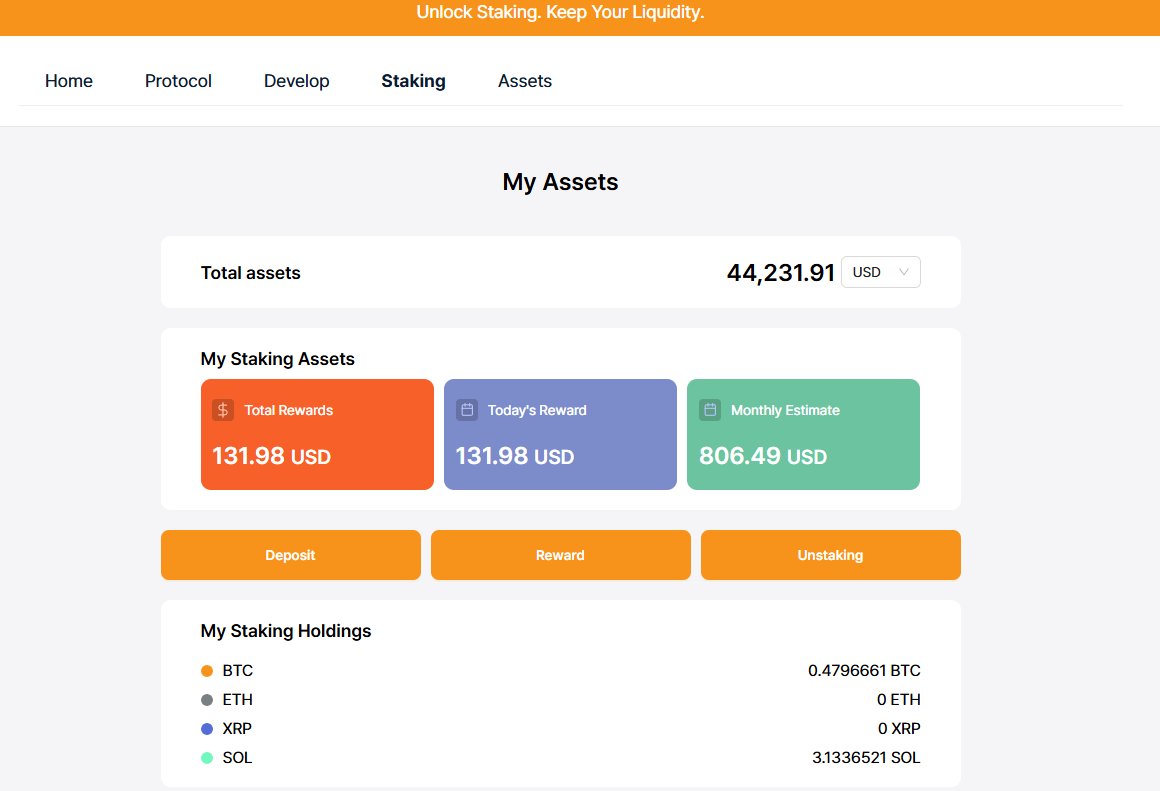Click the 0.4796661 BTC amount
This screenshot has width=1160, height=791.
coord(864,671)
